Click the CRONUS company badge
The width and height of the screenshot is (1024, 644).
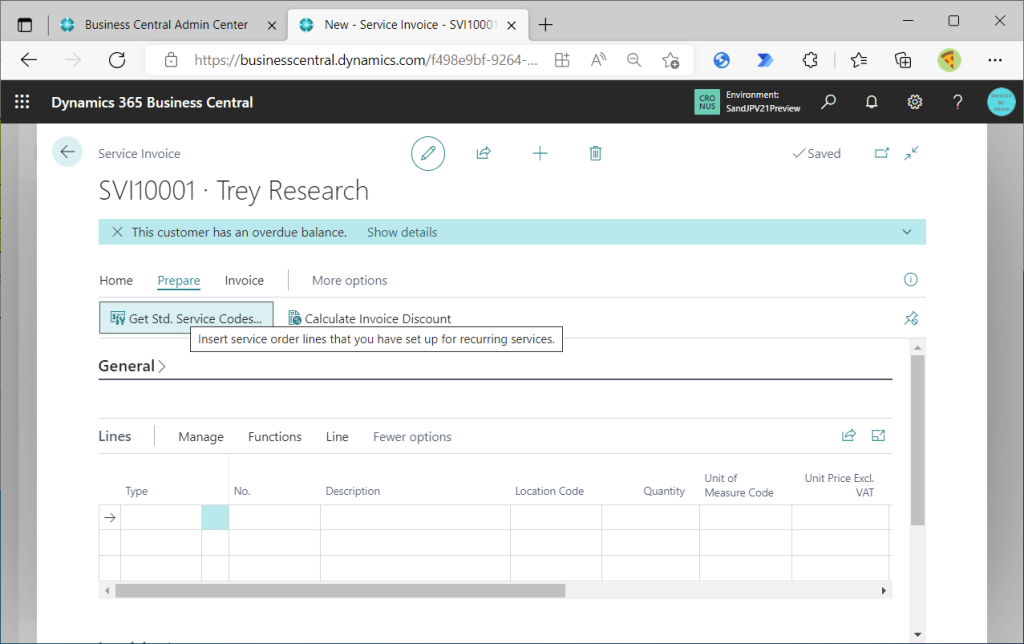(707, 102)
